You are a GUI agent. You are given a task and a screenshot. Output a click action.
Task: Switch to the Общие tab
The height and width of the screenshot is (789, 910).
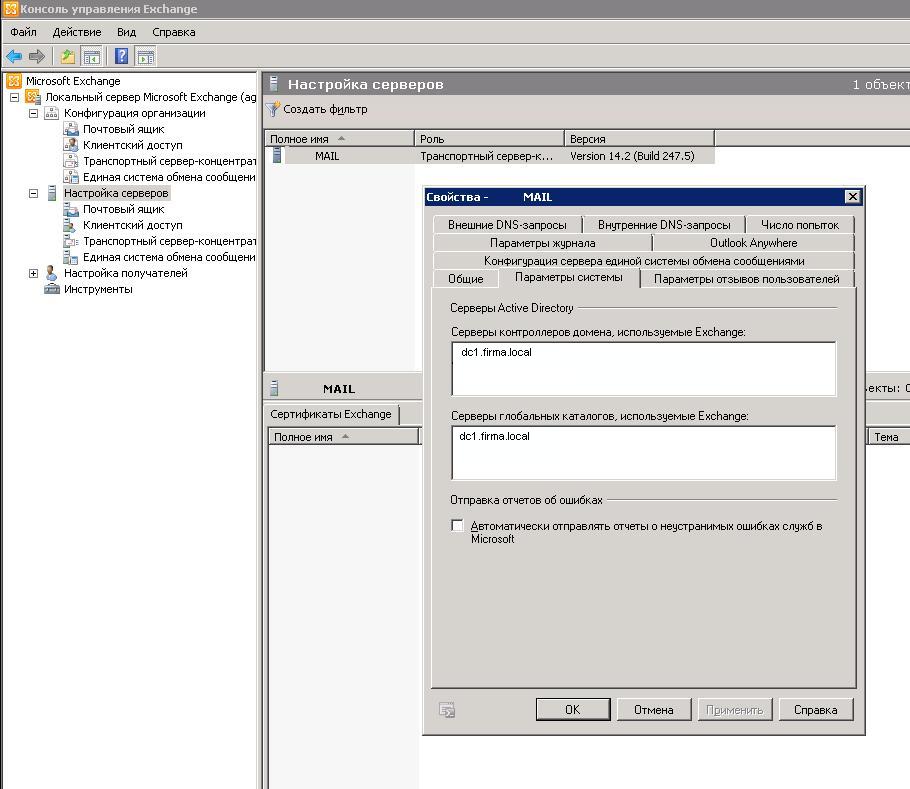pos(465,279)
